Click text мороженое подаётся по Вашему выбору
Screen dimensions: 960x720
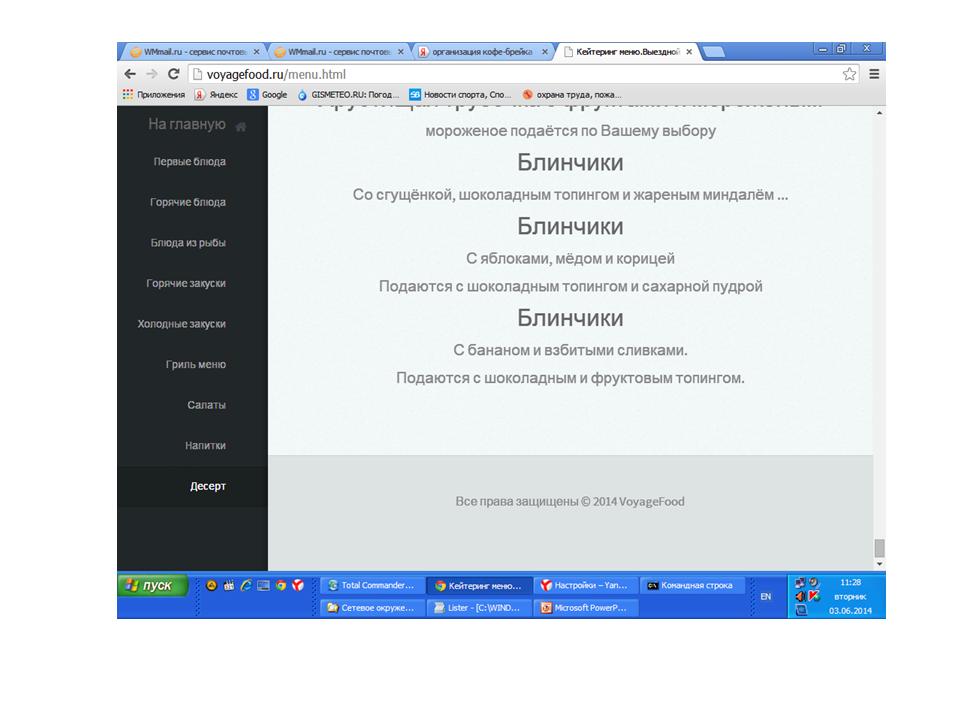point(571,130)
